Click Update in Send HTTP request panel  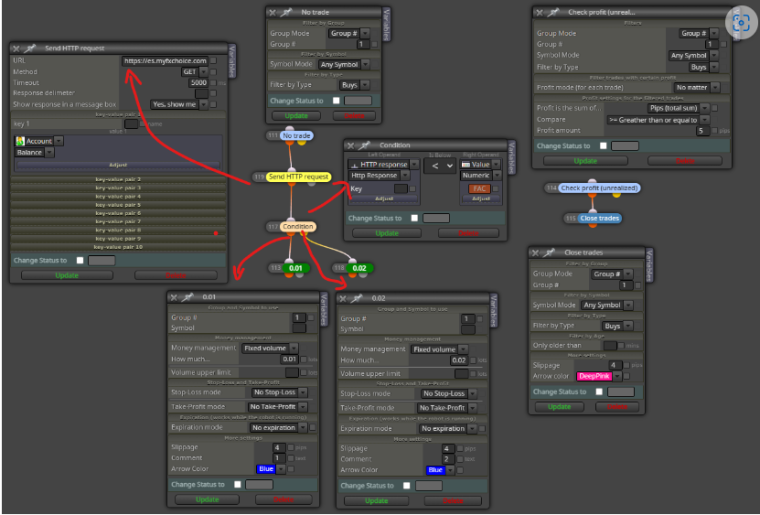[67, 275]
